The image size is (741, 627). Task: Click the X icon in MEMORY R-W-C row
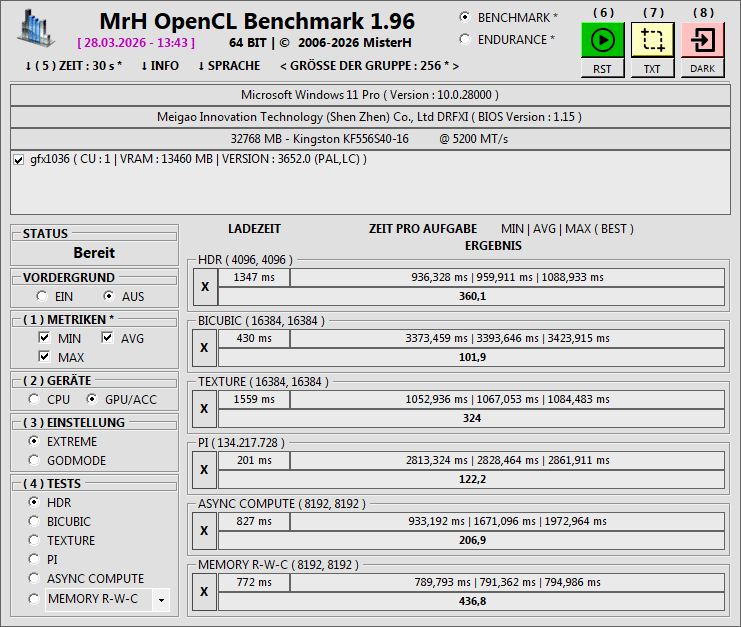(x=205, y=592)
